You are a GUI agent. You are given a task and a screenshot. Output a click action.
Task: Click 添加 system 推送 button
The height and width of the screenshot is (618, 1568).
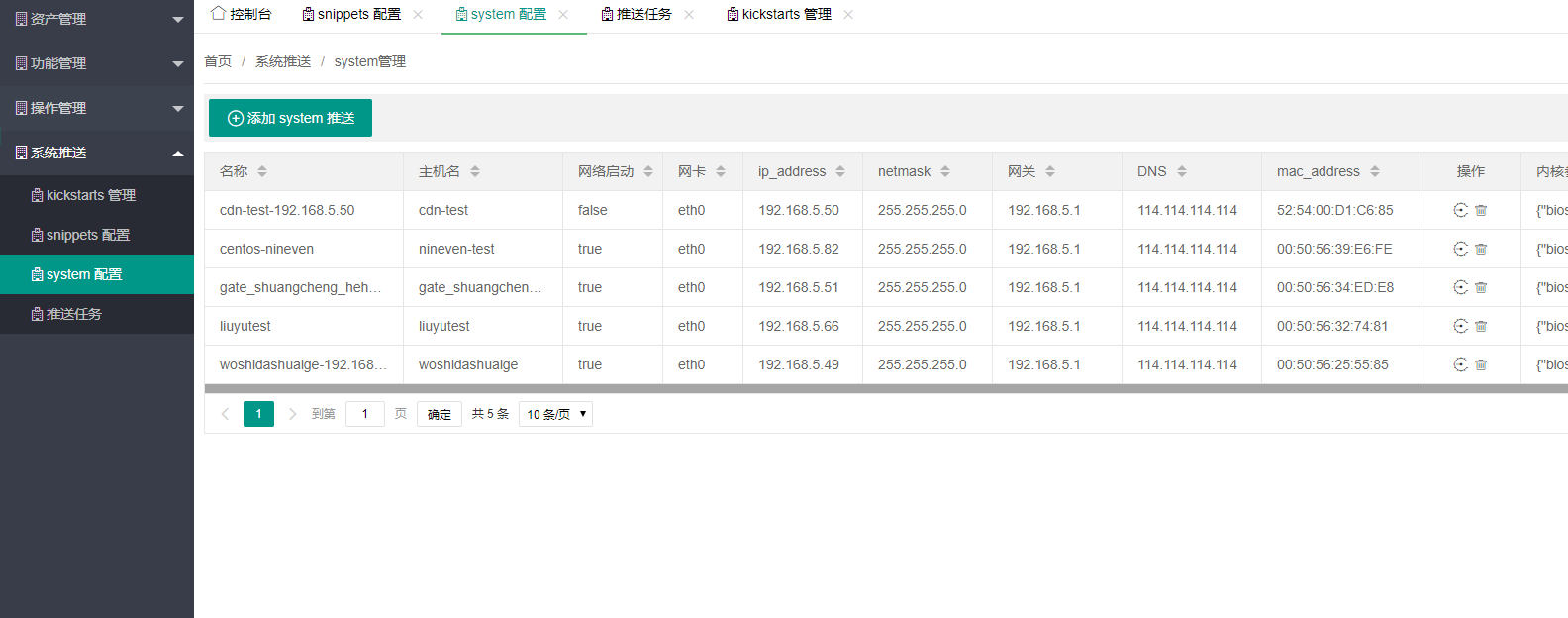[x=290, y=118]
